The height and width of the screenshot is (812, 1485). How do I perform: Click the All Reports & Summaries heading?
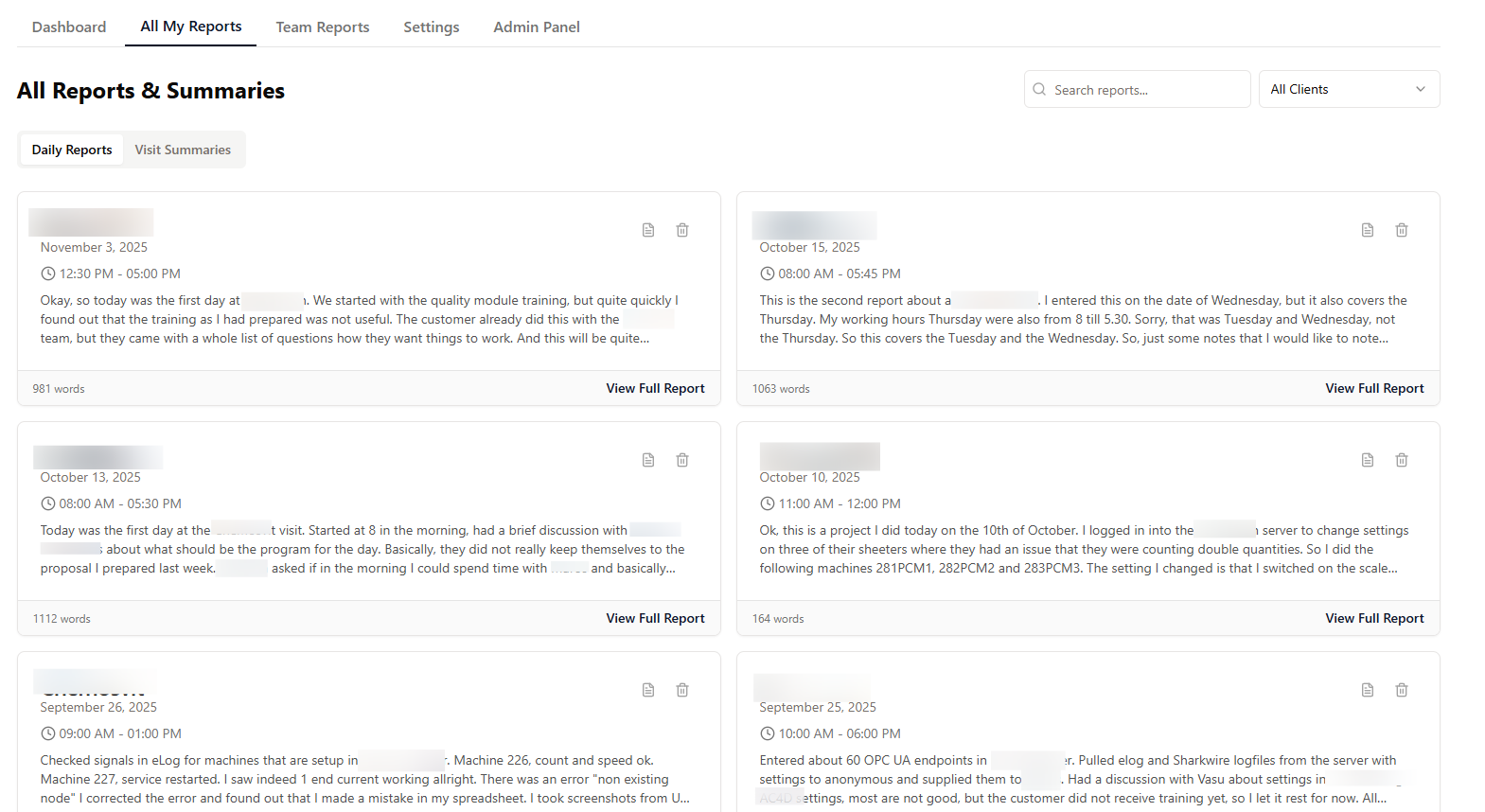click(150, 91)
